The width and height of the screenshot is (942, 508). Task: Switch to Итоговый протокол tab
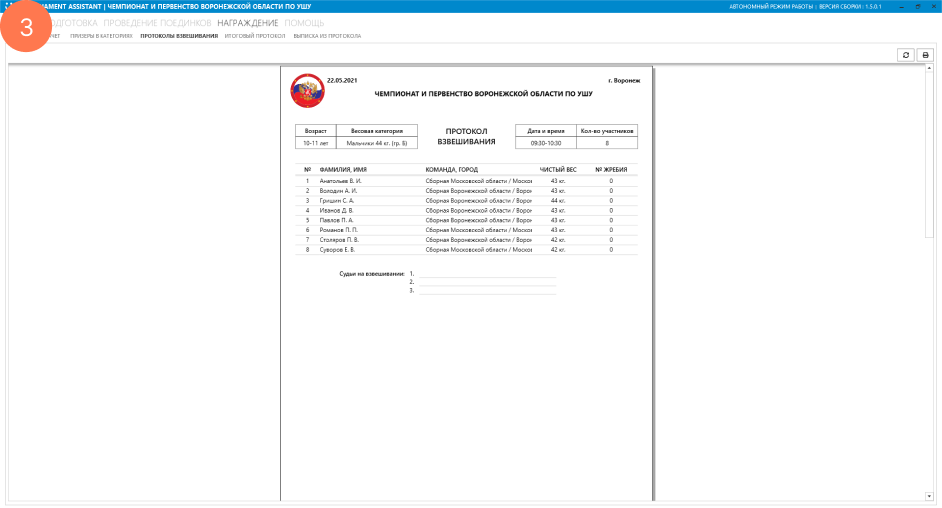click(255, 36)
